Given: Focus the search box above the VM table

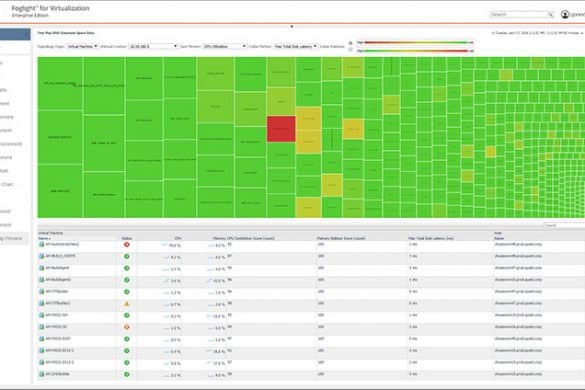Looking at the screenshot, I should [x=564, y=226].
